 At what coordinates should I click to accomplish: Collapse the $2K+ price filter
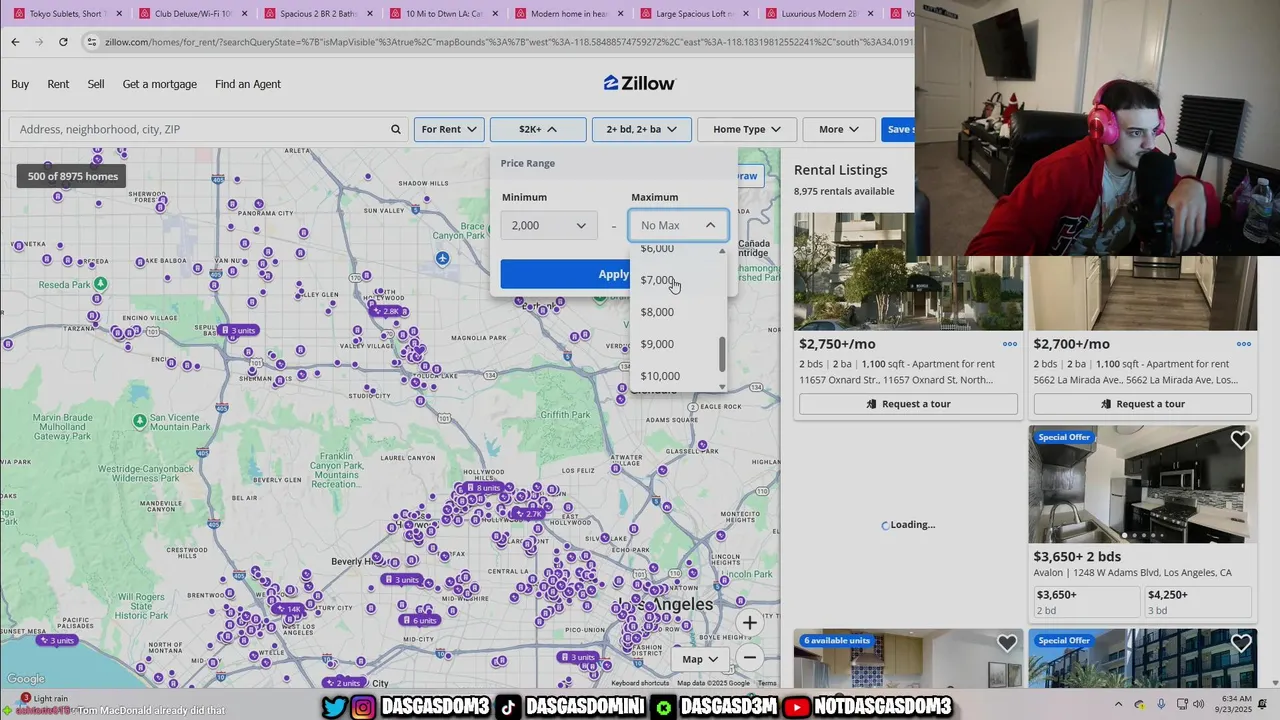[538, 129]
